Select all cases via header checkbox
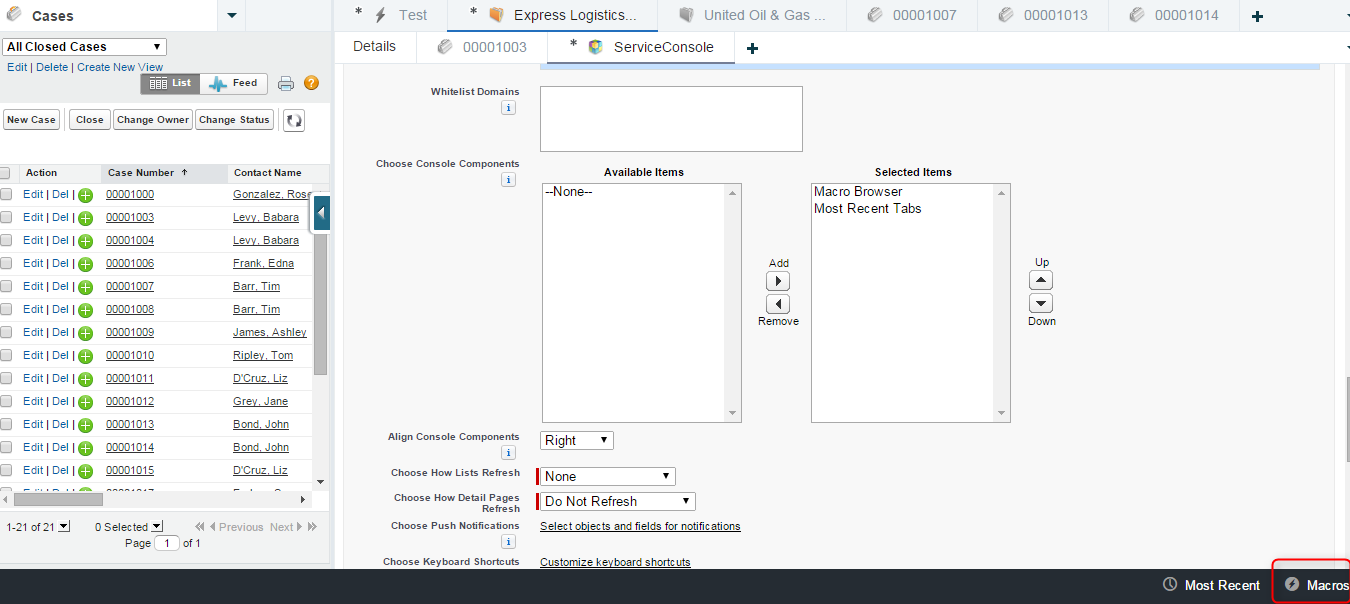 (6, 172)
